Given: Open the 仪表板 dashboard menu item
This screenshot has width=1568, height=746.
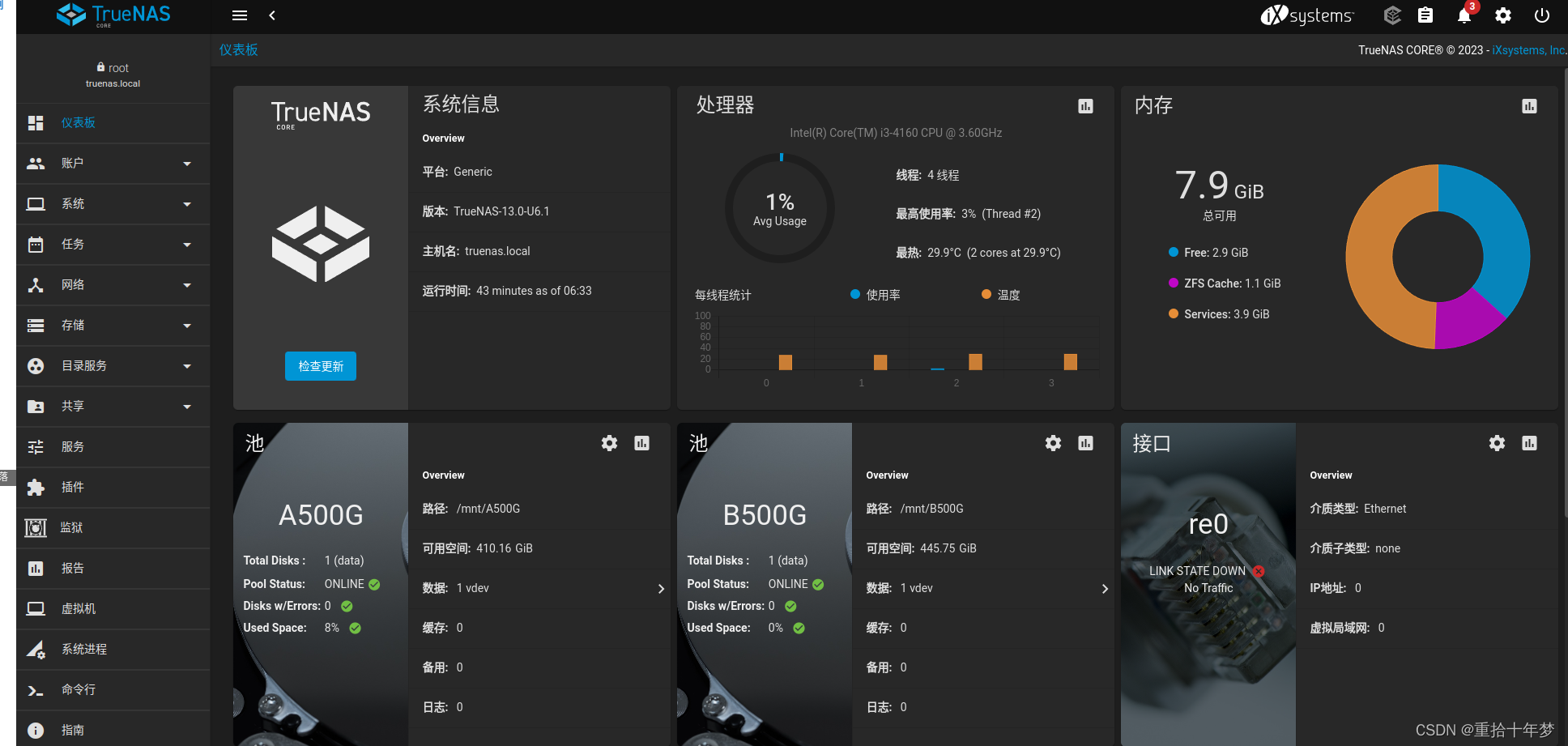Looking at the screenshot, I should pos(113,123).
